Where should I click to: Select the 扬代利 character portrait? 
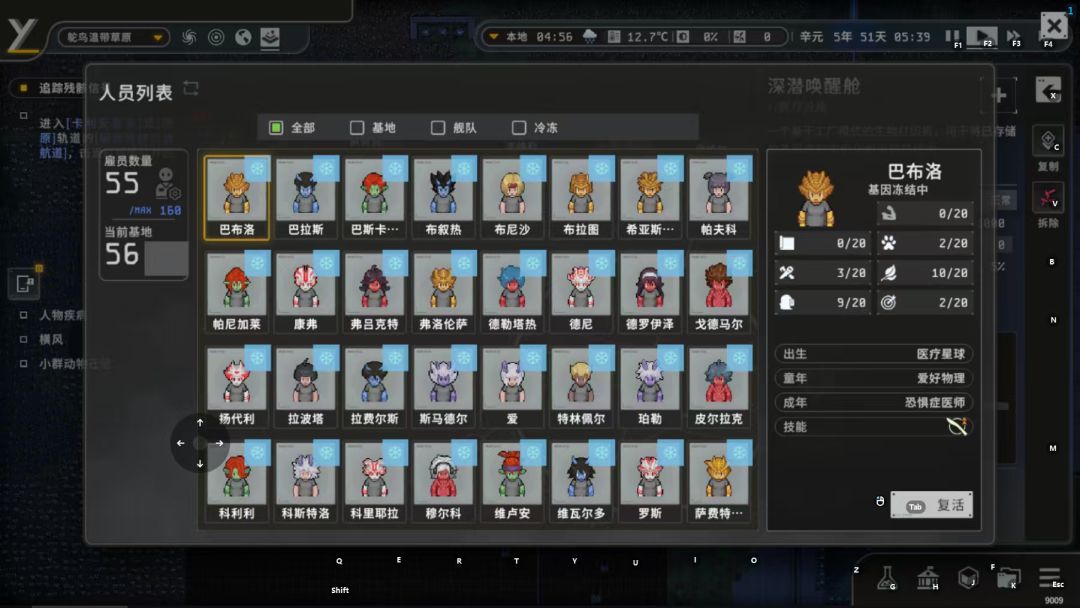pyautogui.click(x=237, y=387)
